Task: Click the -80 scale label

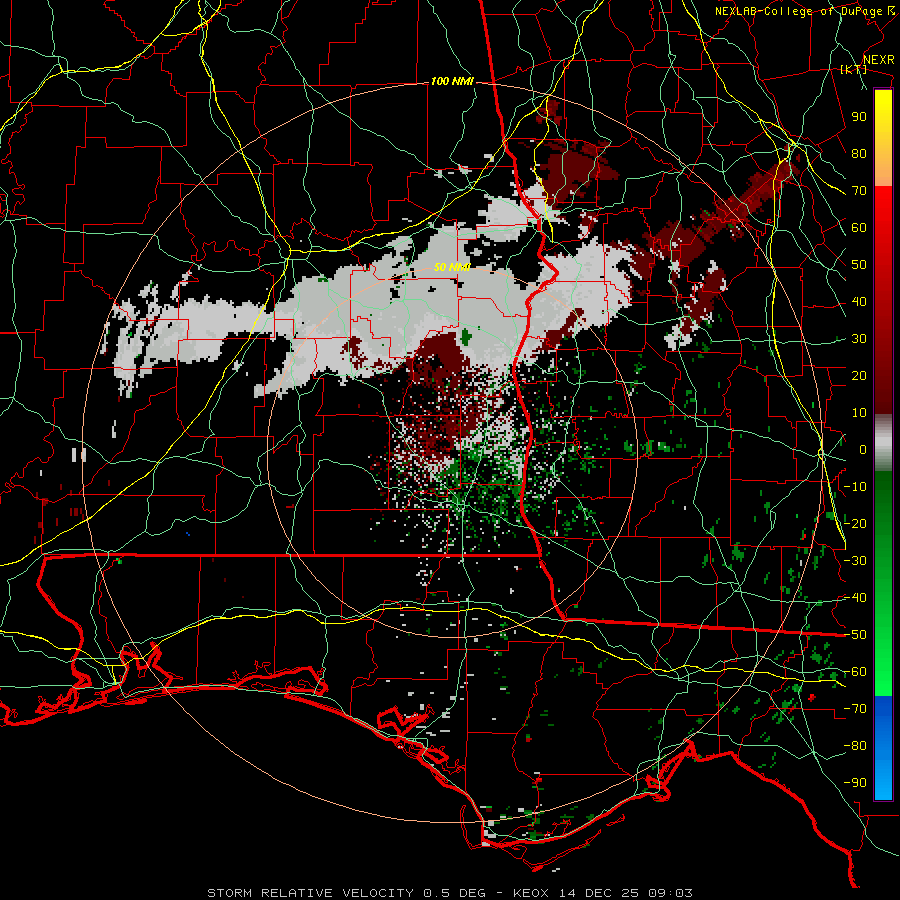Action: click(x=855, y=746)
